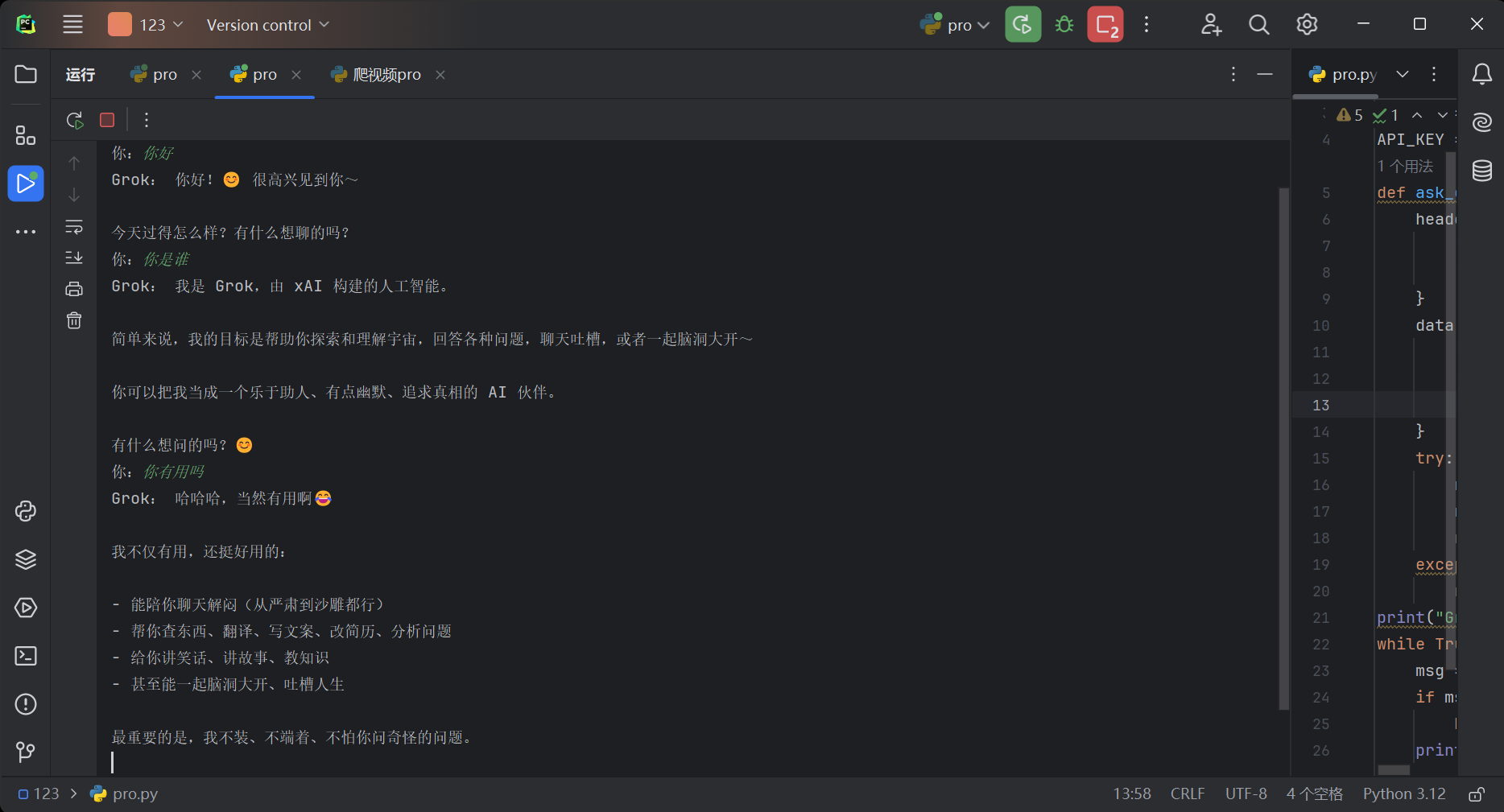Open the Services tool window
This screenshot has width=1504, height=812.
pos(26,608)
